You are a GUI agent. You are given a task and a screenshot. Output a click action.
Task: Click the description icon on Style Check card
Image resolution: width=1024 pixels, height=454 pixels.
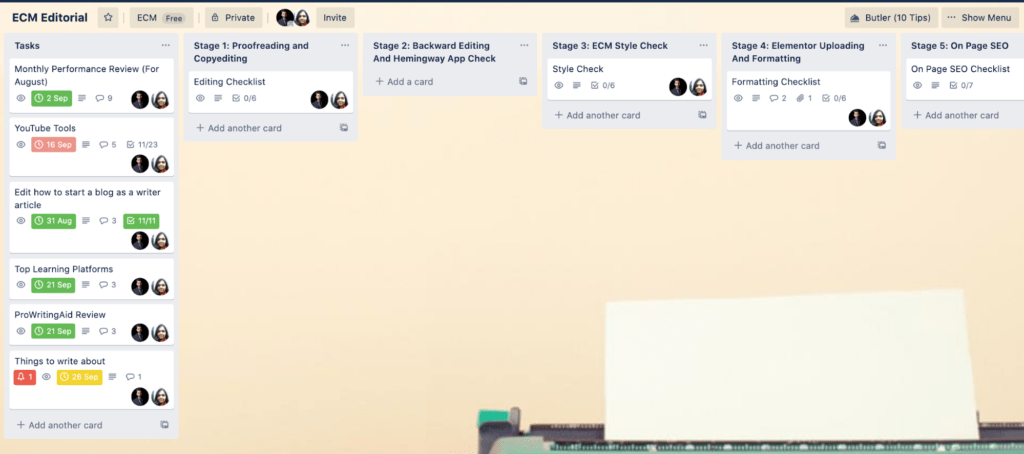(x=576, y=86)
